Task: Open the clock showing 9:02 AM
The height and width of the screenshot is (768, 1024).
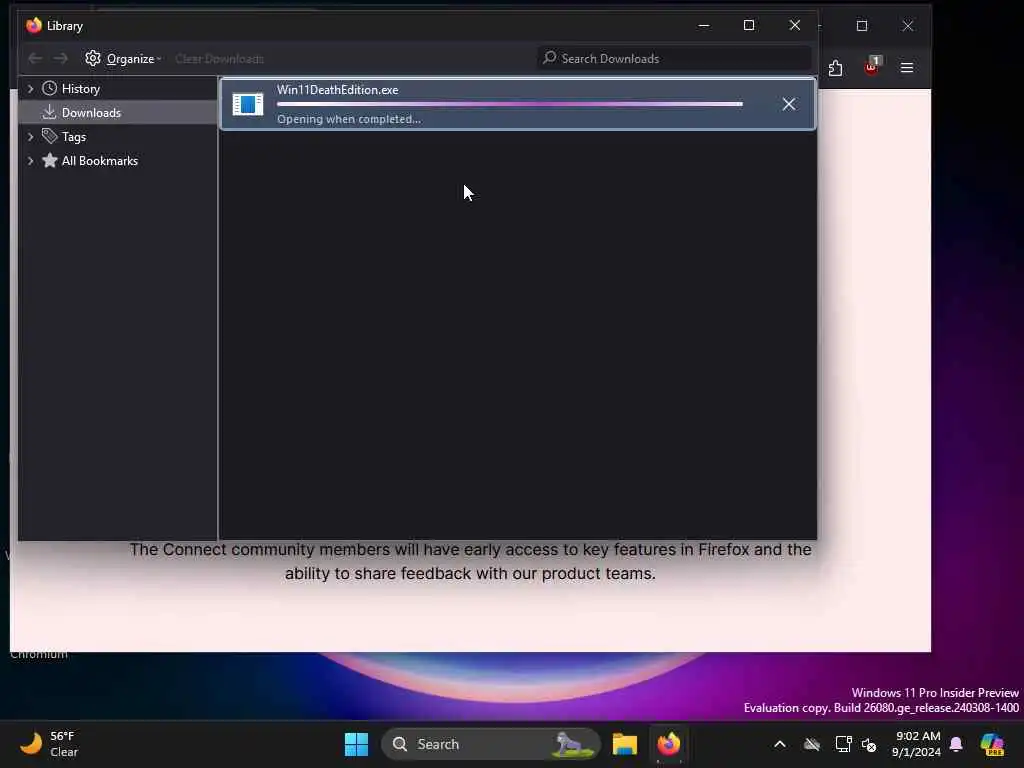Action: pos(917,744)
